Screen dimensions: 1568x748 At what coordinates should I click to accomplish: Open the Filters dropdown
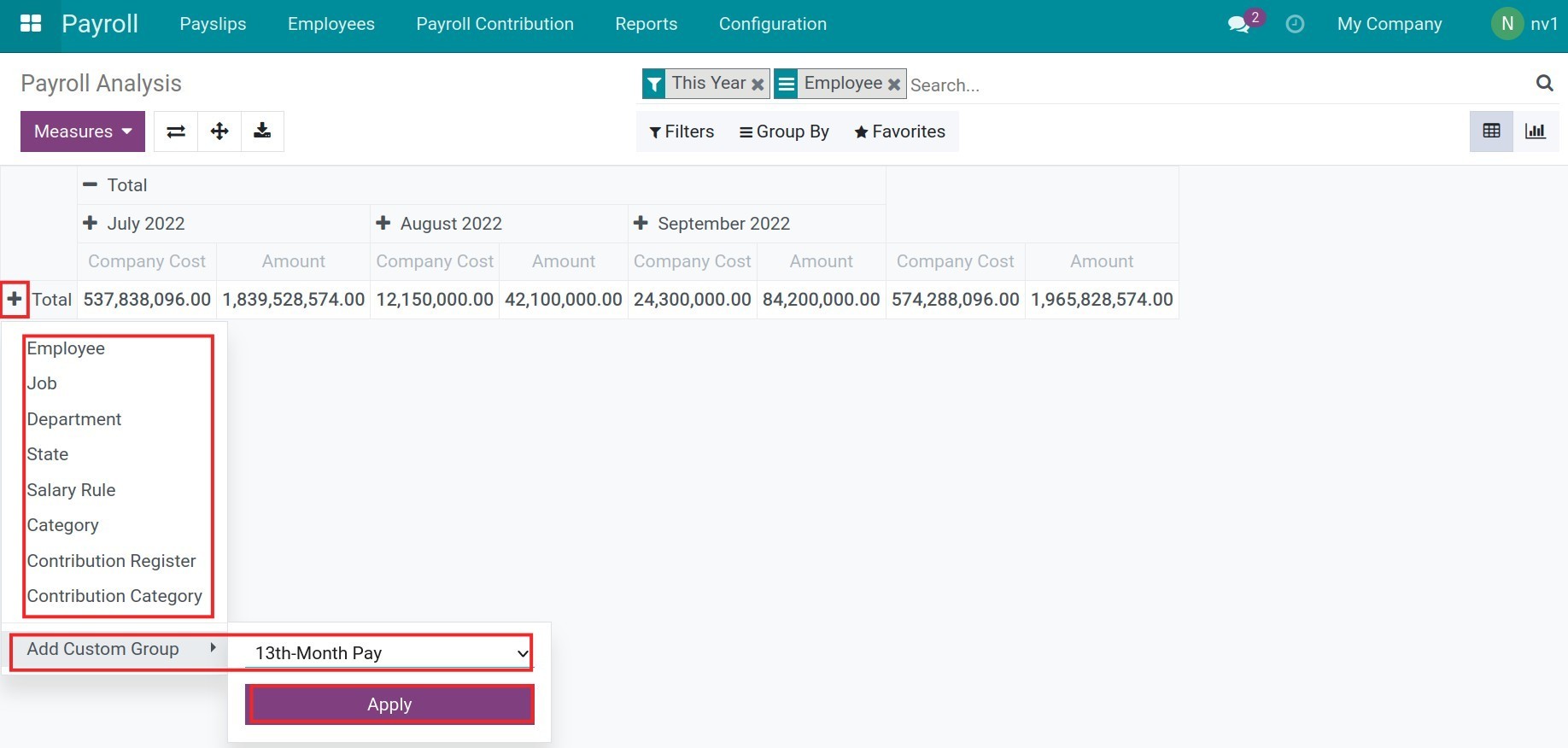(682, 131)
